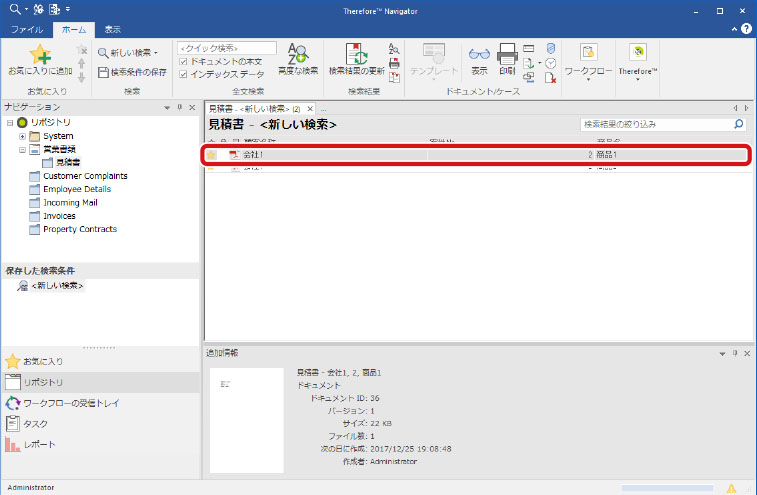Click the 検索結果の絞り込み filter field
The image size is (757, 495).
click(x=656, y=125)
